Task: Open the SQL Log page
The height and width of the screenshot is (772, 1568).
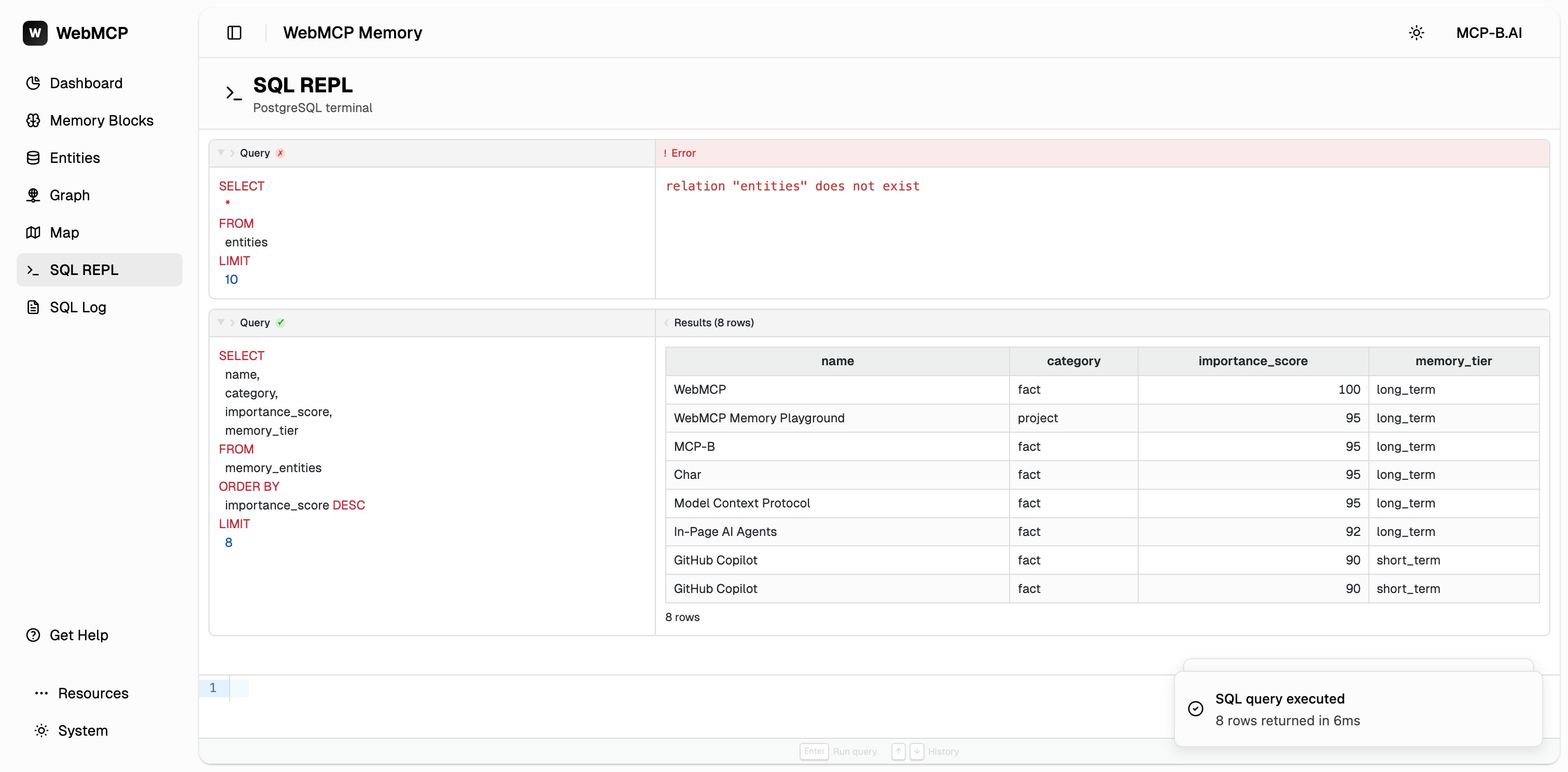Action: coord(99,307)
